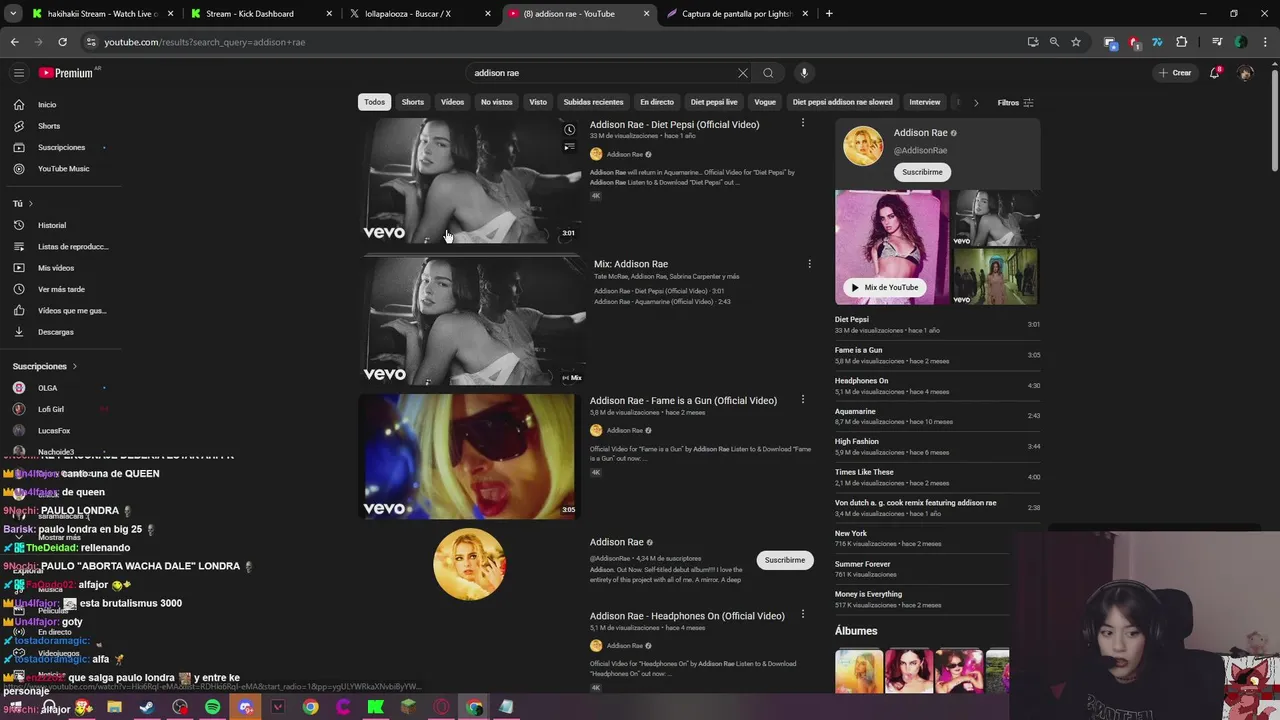
Task: Select the Todos filter chip
Action: click(374, 102)
